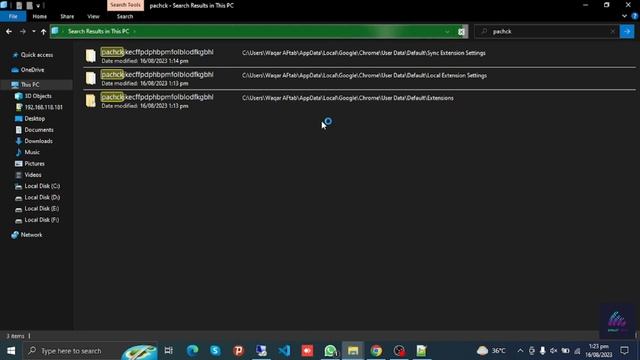This screenshot has height=360, width=640.
Task: Open Desktop in the navigation pane
Action: 34,119
